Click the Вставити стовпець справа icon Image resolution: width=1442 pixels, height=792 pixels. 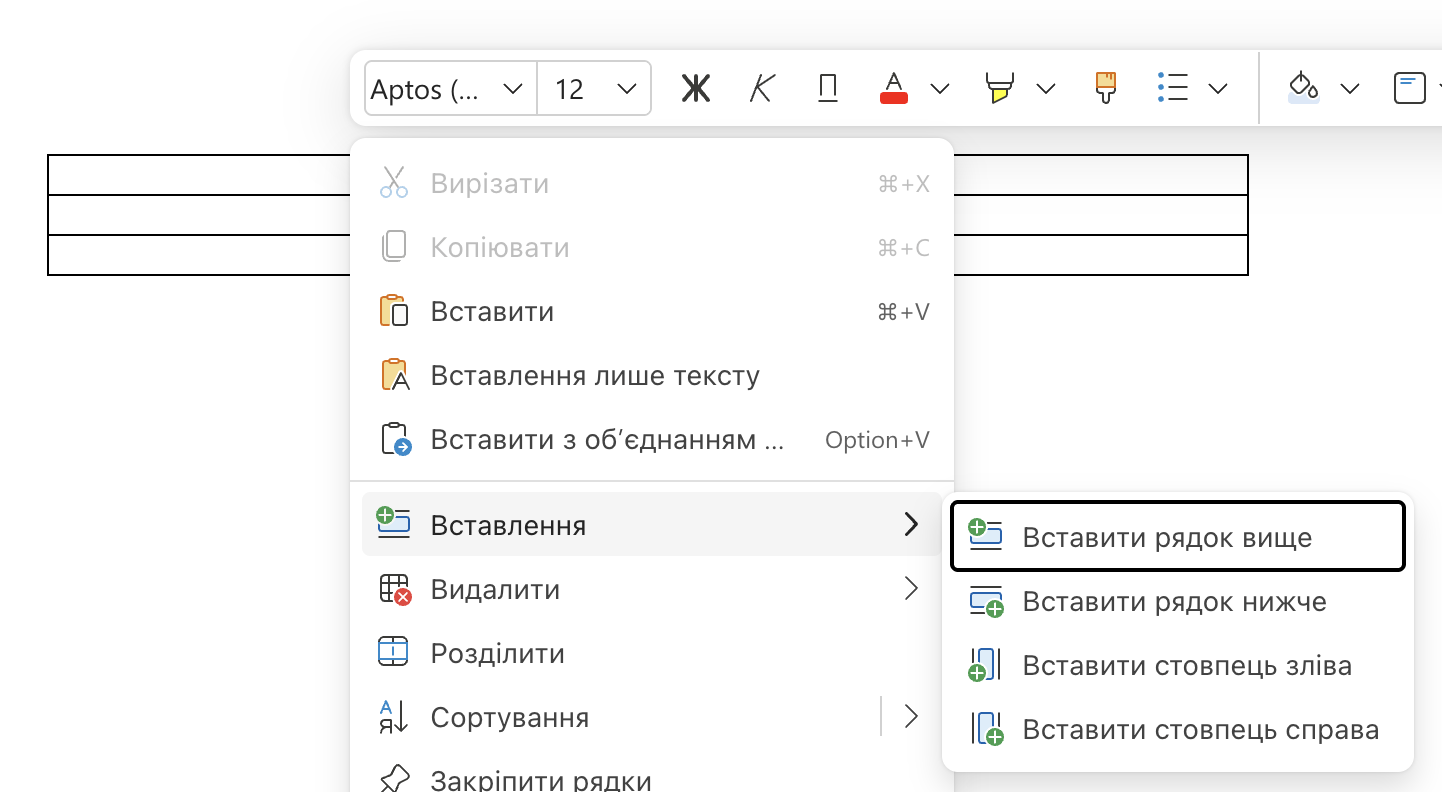point(986,730)
